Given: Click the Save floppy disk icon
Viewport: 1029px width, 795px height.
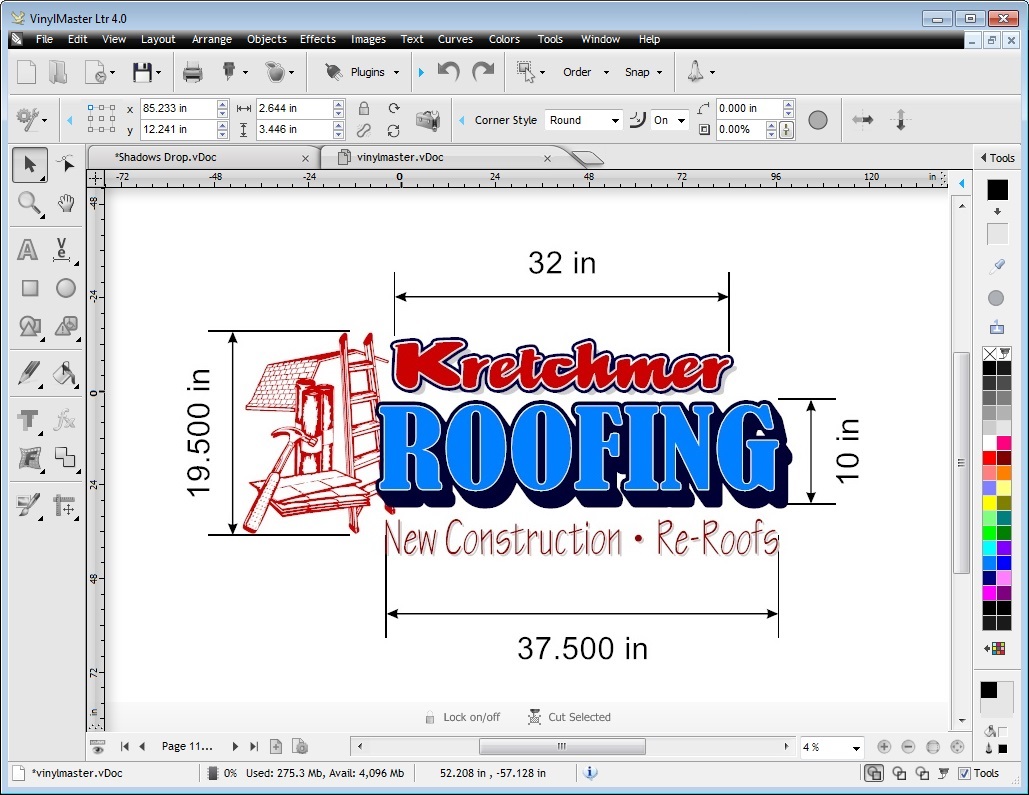Looking at the screenshot, I should [142, 72].
